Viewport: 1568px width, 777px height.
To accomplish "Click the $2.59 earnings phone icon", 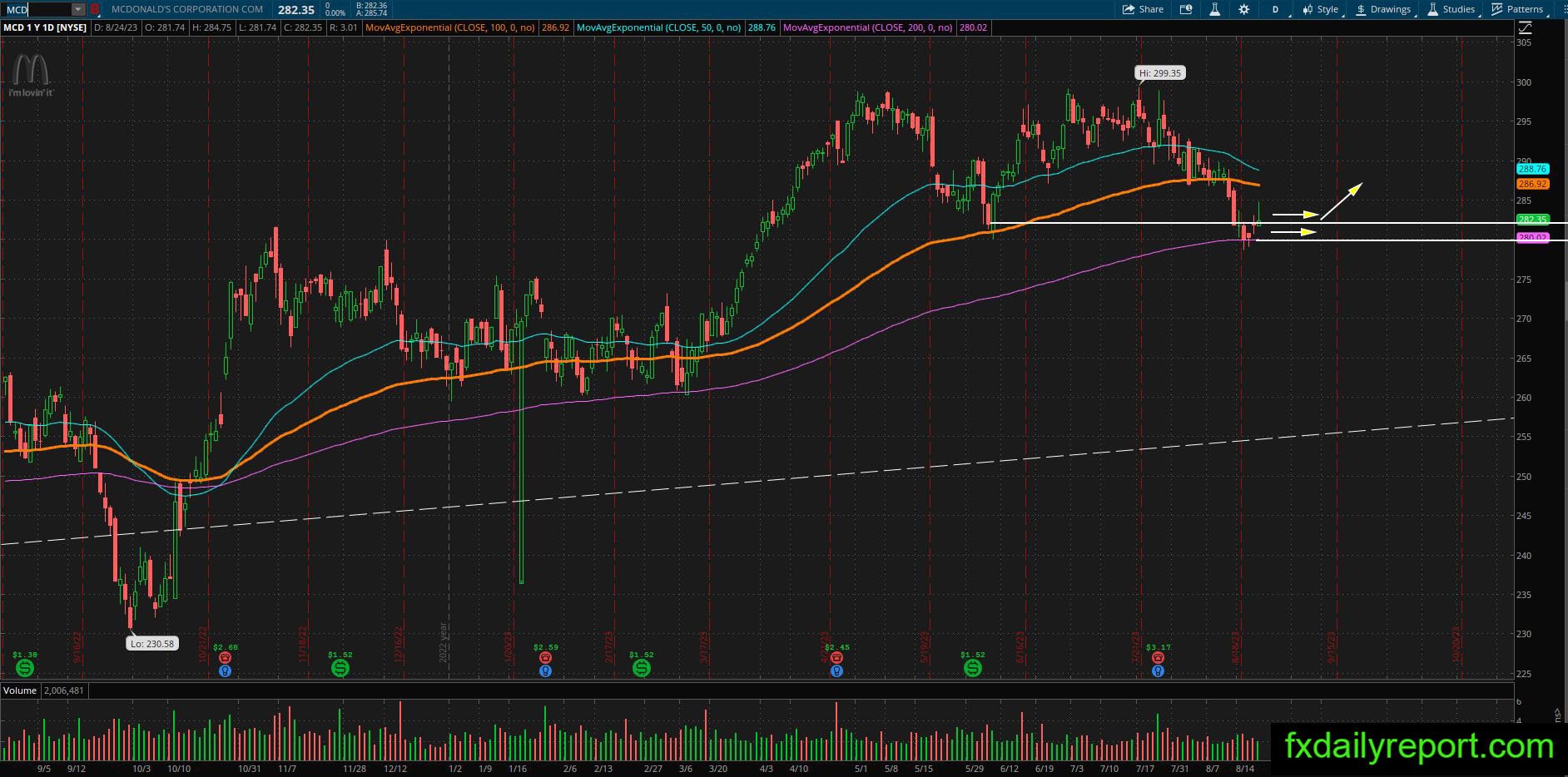I will pos(545,658).
